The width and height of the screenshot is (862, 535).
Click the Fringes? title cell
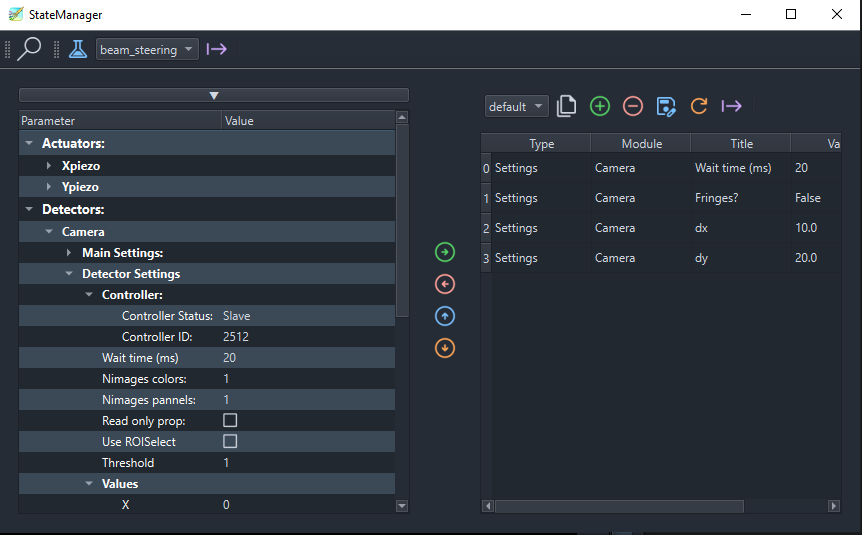741,198
